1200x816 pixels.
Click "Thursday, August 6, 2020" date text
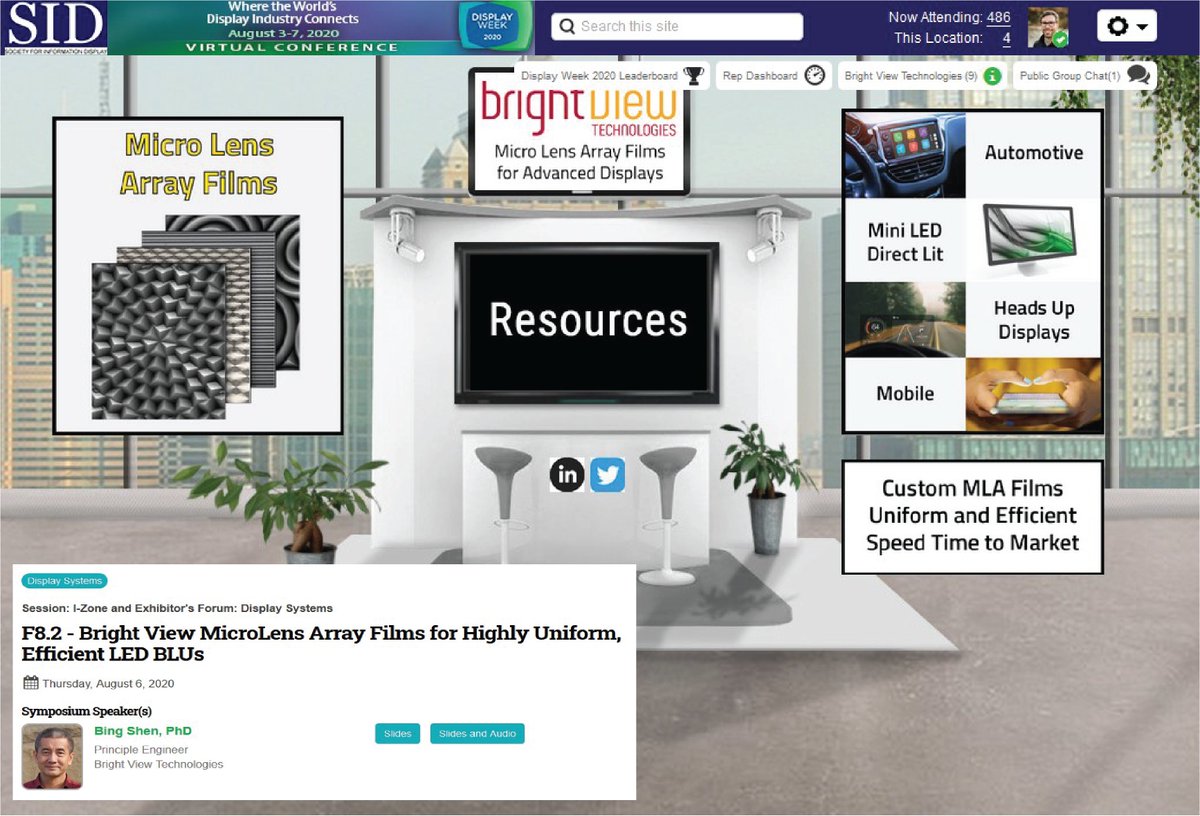pos(108,684)
